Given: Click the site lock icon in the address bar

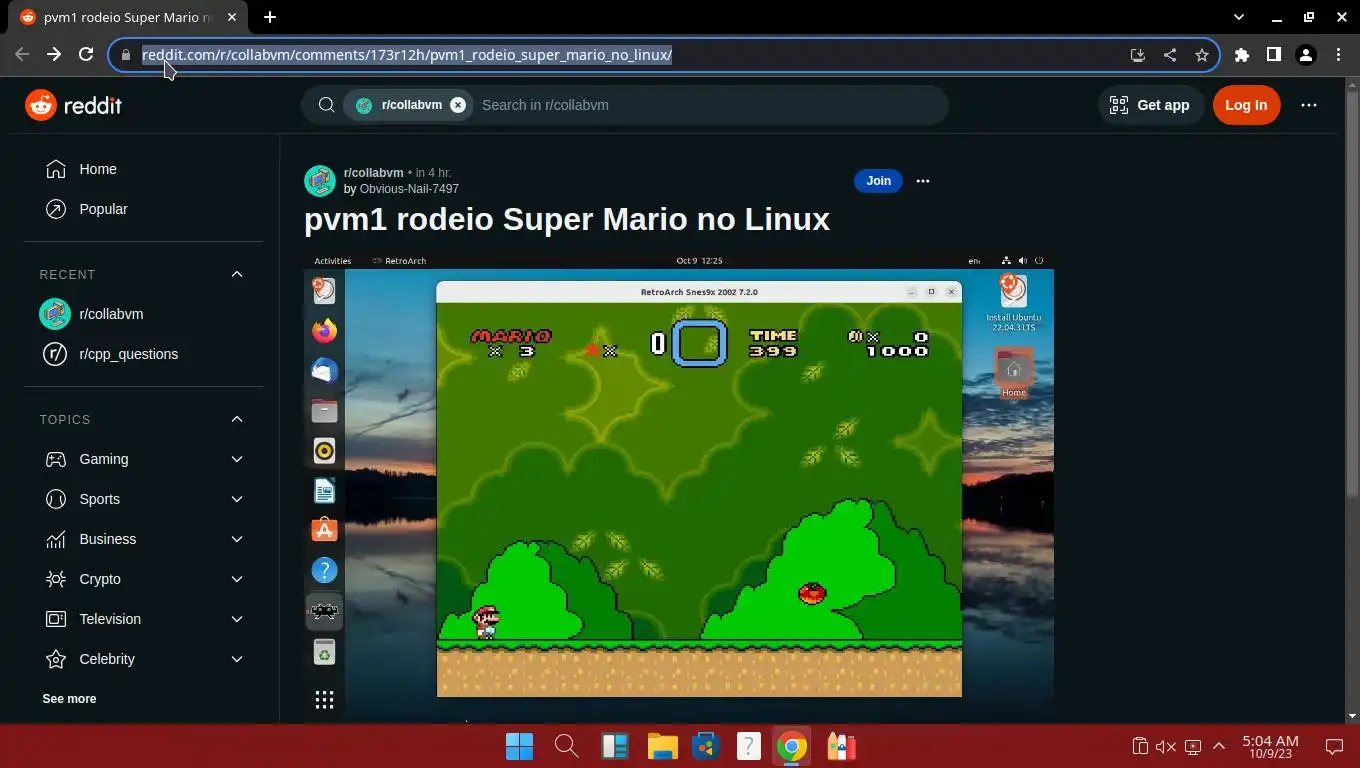Looking at the screenshot, I should tap(126, 55).
